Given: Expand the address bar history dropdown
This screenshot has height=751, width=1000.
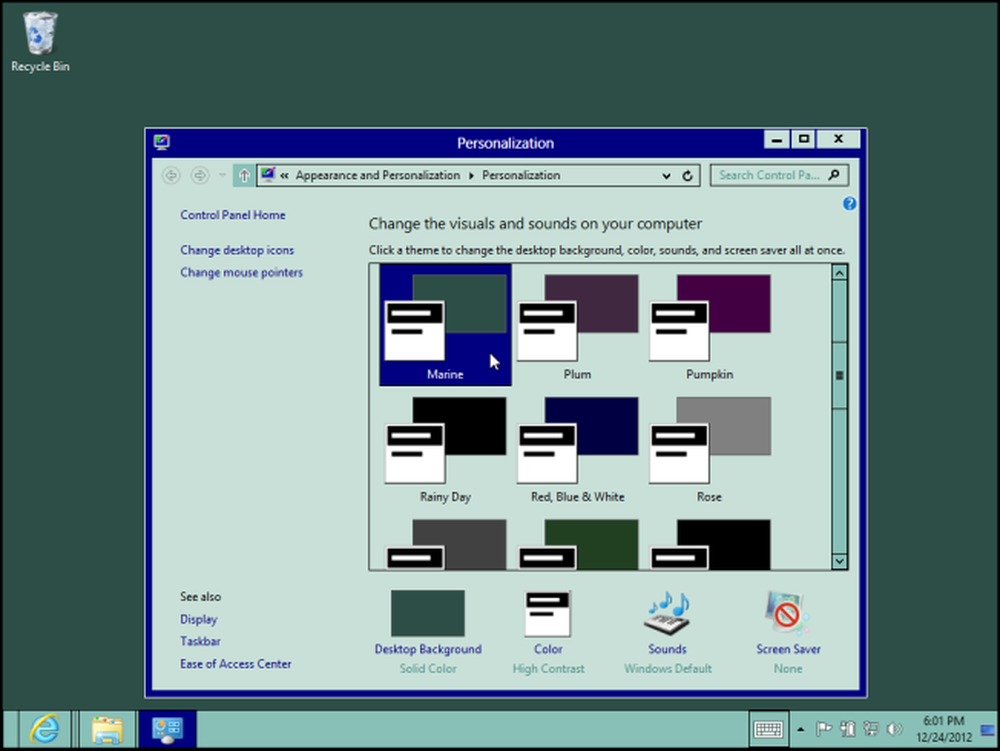Looking at the screenshot, I should [x=666, y=176].
